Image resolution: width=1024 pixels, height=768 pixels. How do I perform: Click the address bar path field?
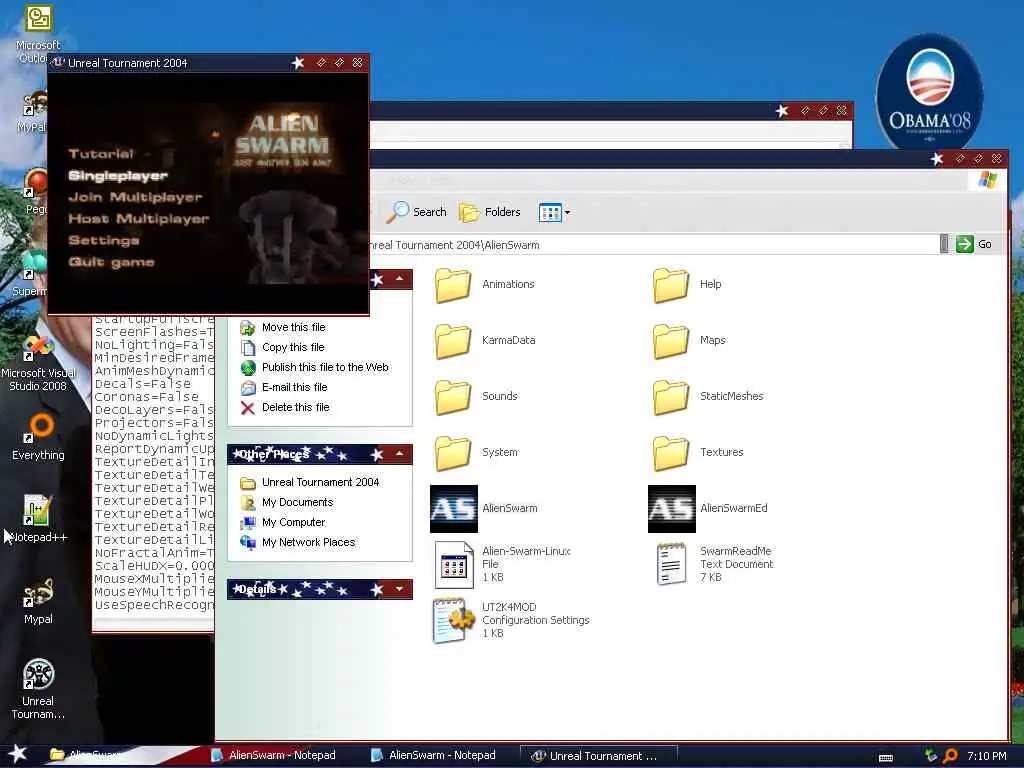tap(653, 245)
